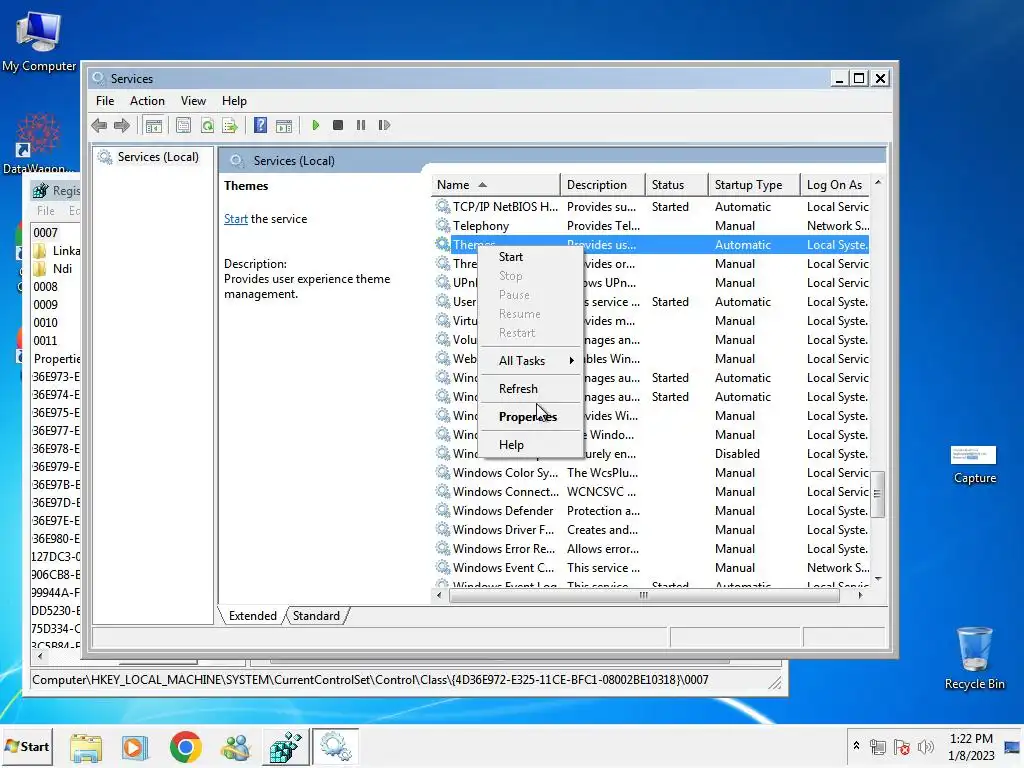Open the Action menu in Services
1024x768 pixels.
(147, 101)
